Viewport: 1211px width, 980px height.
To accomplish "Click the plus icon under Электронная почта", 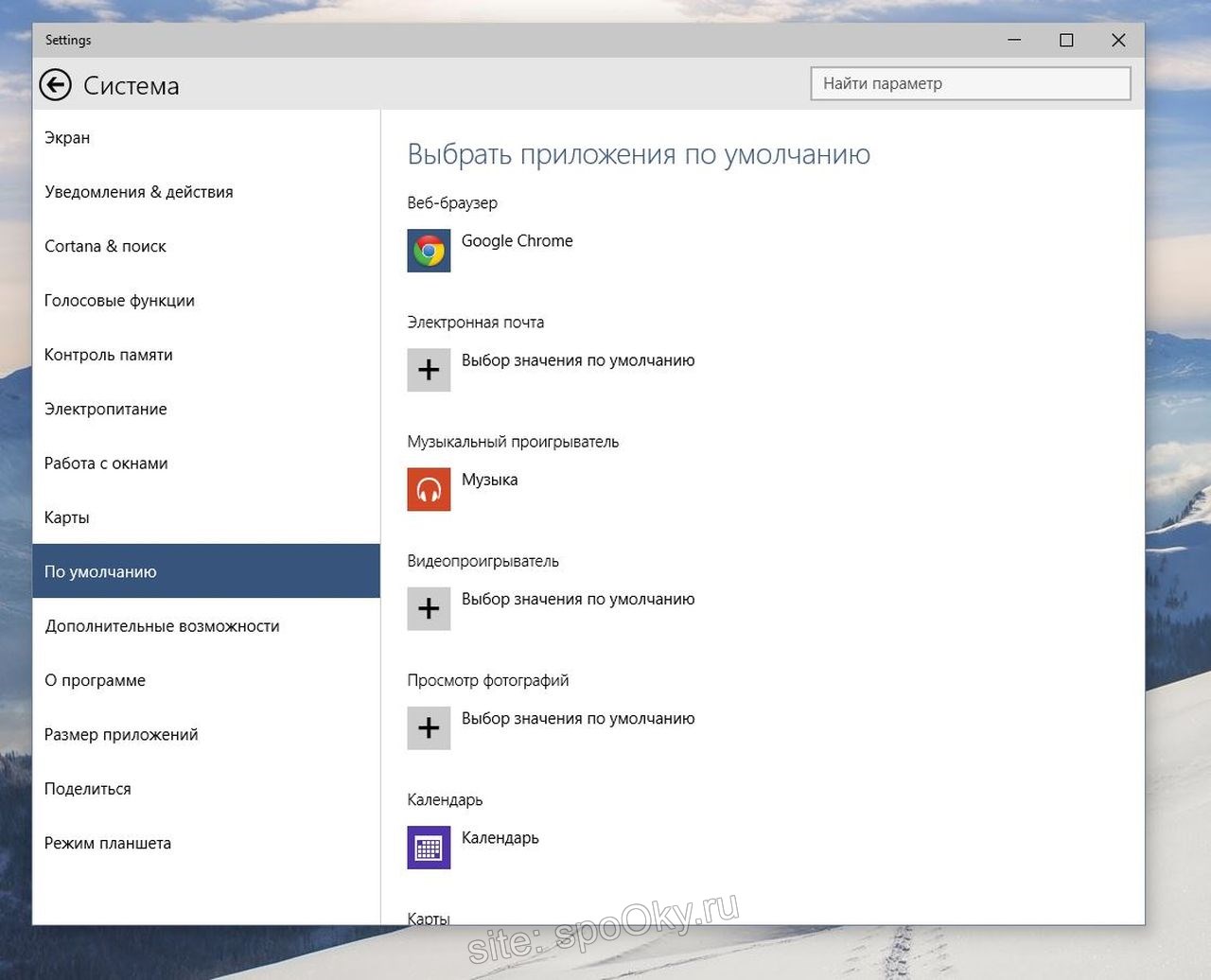I will coord(429,370).
